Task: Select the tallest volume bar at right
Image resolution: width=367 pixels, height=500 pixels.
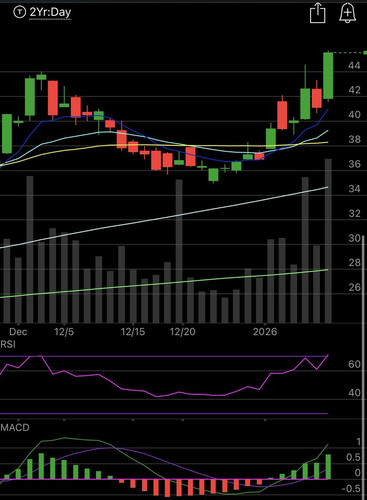Action: pyautogui.click(x=328, y=241)
